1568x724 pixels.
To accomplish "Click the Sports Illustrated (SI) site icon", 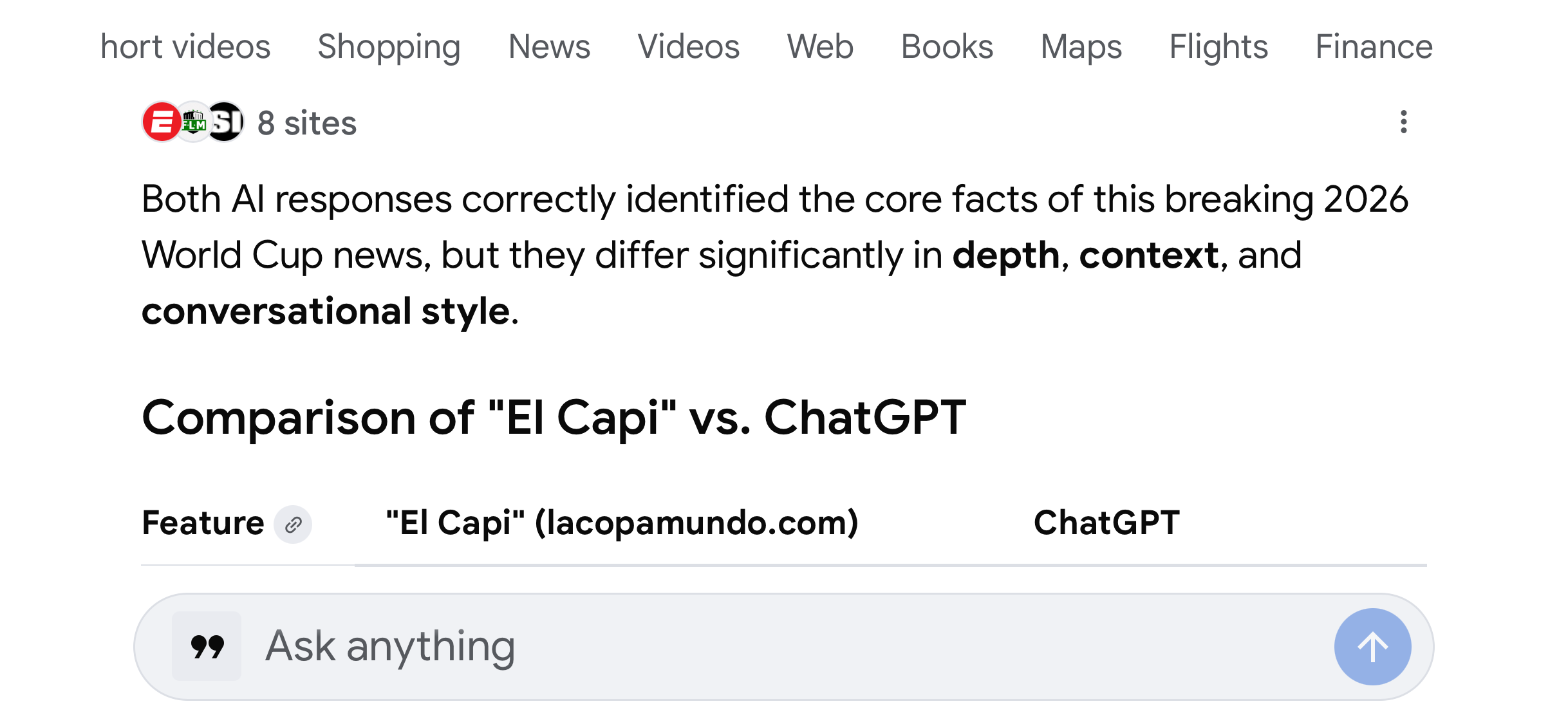I will [227, 122].
